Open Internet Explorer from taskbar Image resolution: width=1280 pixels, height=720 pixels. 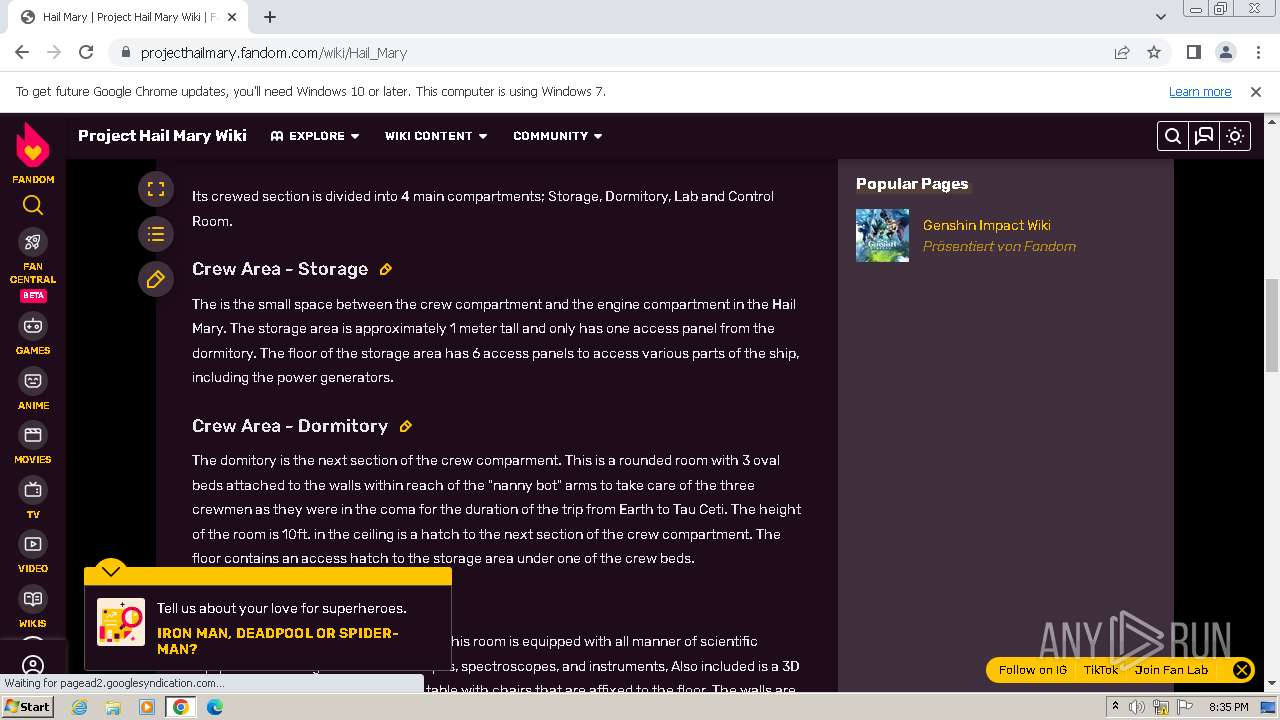[x=80, y=707]
